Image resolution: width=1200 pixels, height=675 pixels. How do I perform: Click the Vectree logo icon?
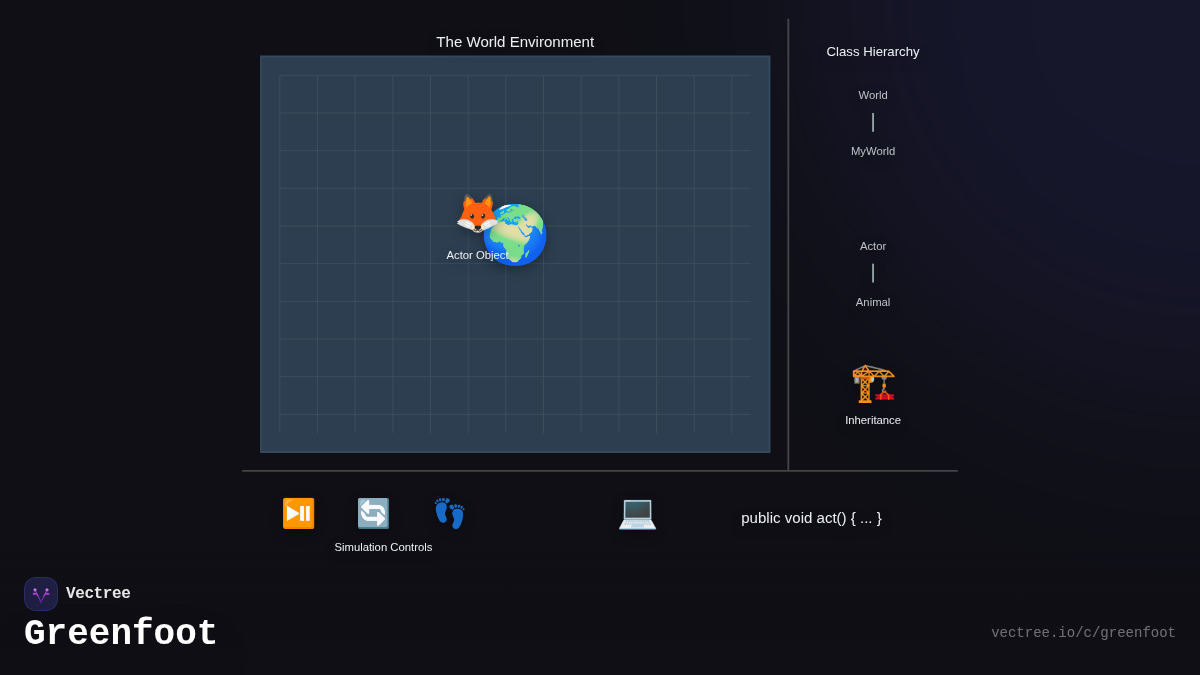pyautogui.click(x=41, y=594)
